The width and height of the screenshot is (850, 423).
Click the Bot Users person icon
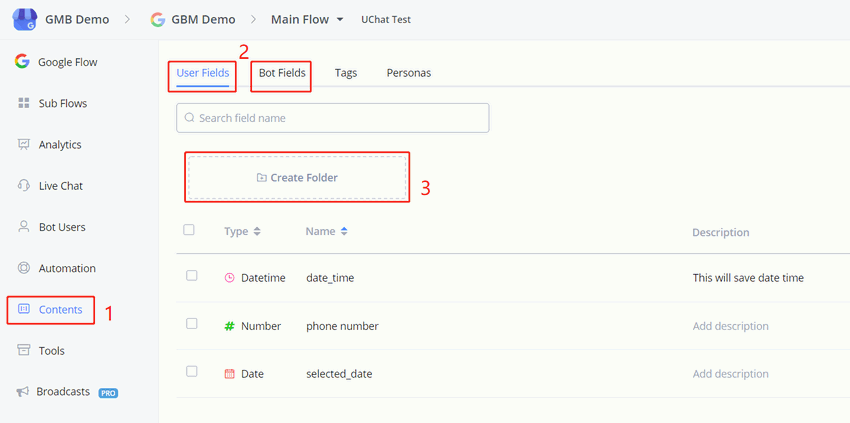point(23,227)
